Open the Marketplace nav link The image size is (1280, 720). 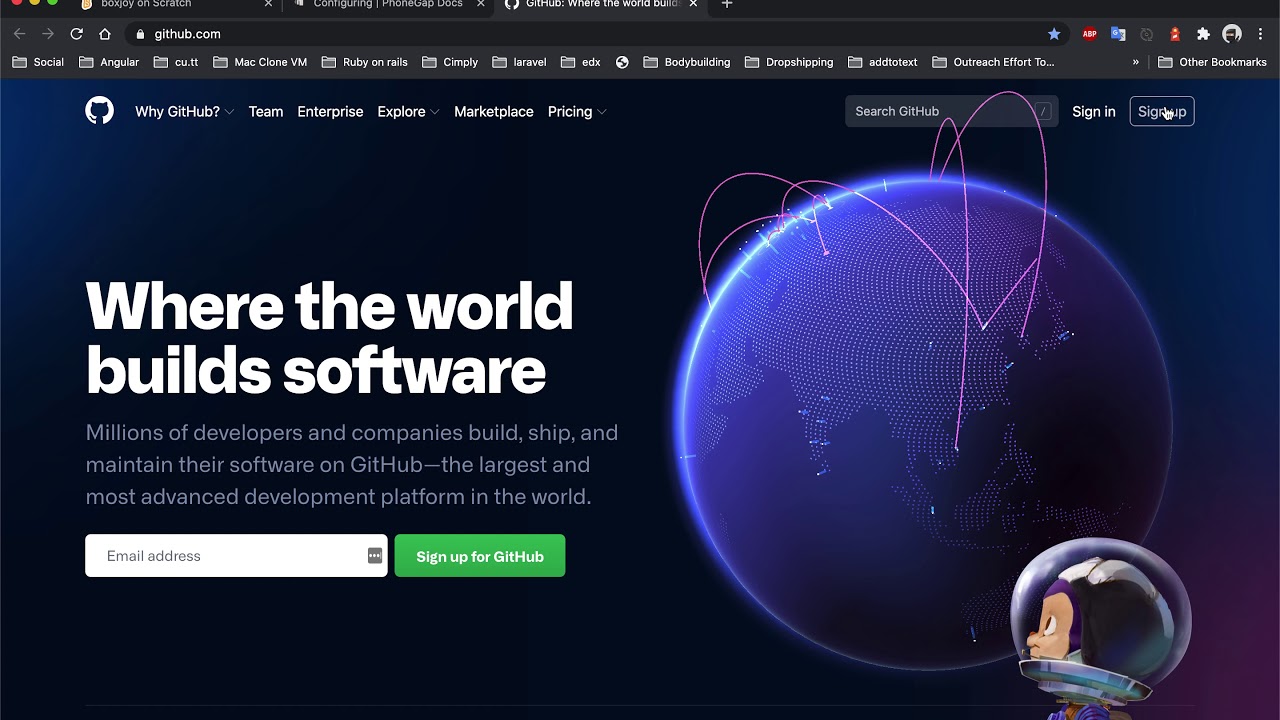coord(494,111)
